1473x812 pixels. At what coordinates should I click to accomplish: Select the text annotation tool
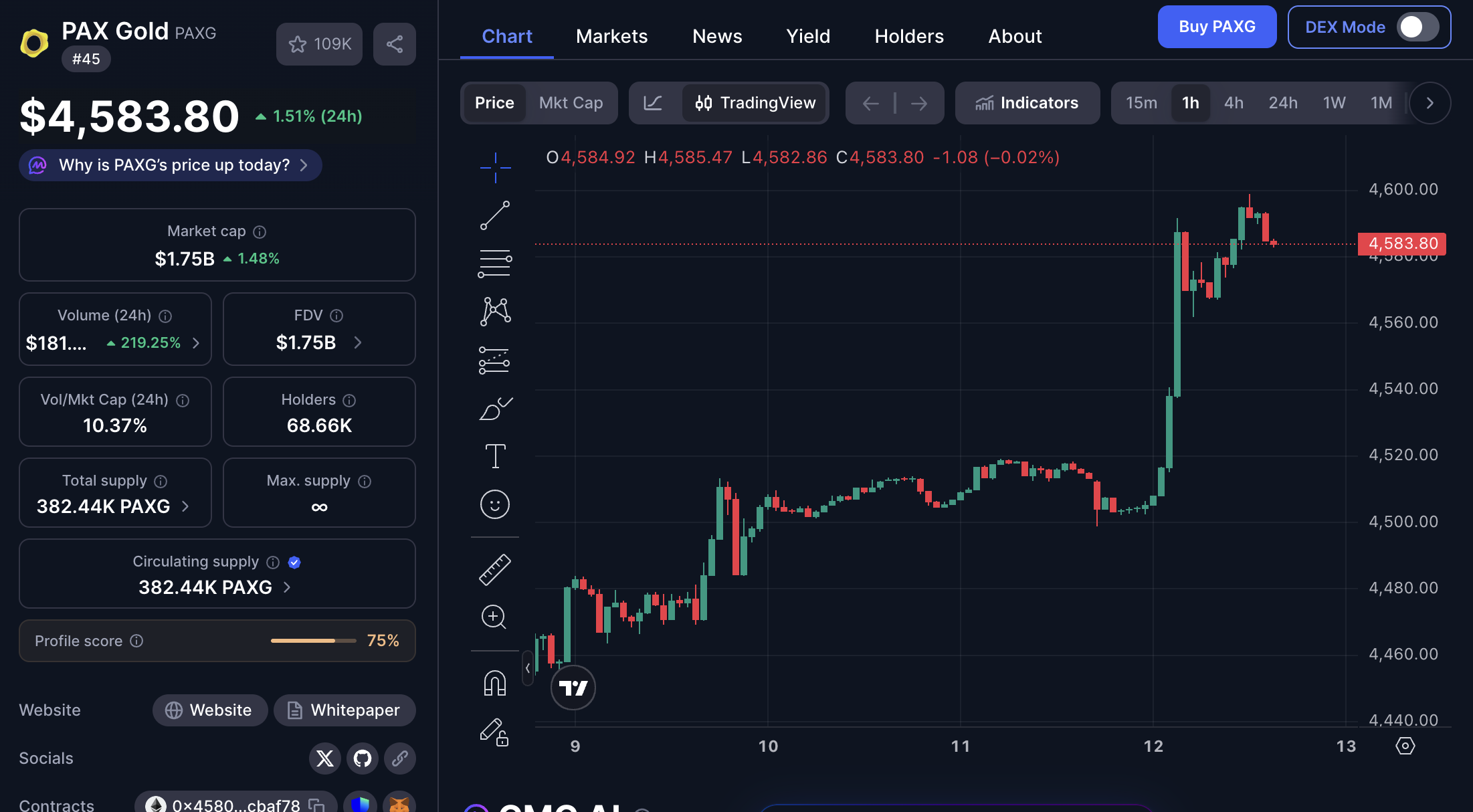click(495, 456)
